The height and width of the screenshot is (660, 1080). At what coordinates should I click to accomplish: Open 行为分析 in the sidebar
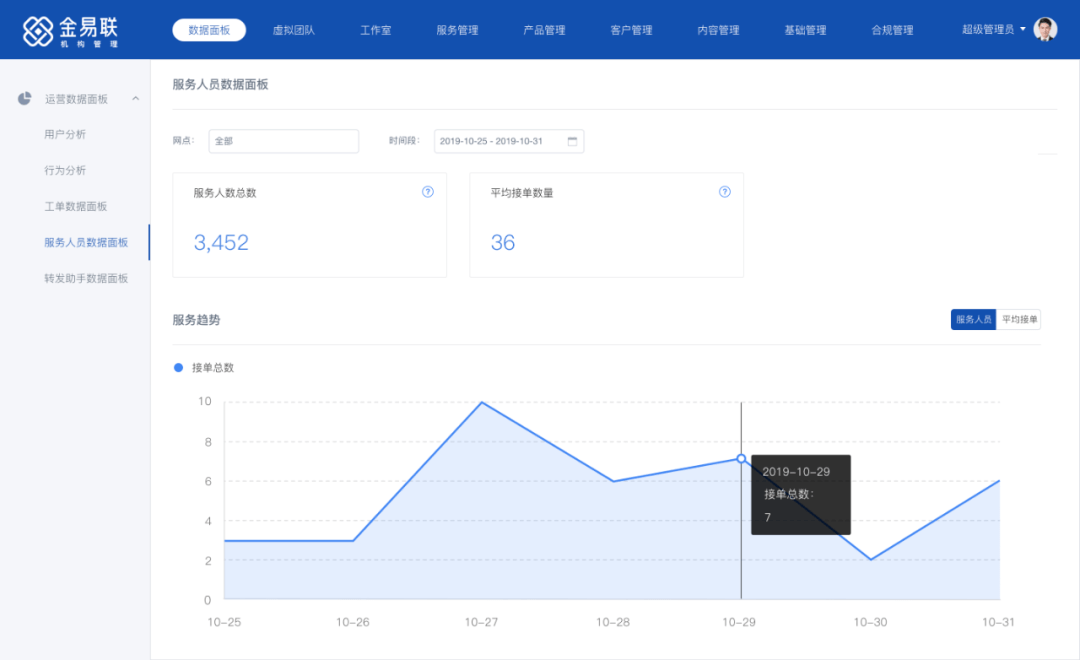(65, 170)
